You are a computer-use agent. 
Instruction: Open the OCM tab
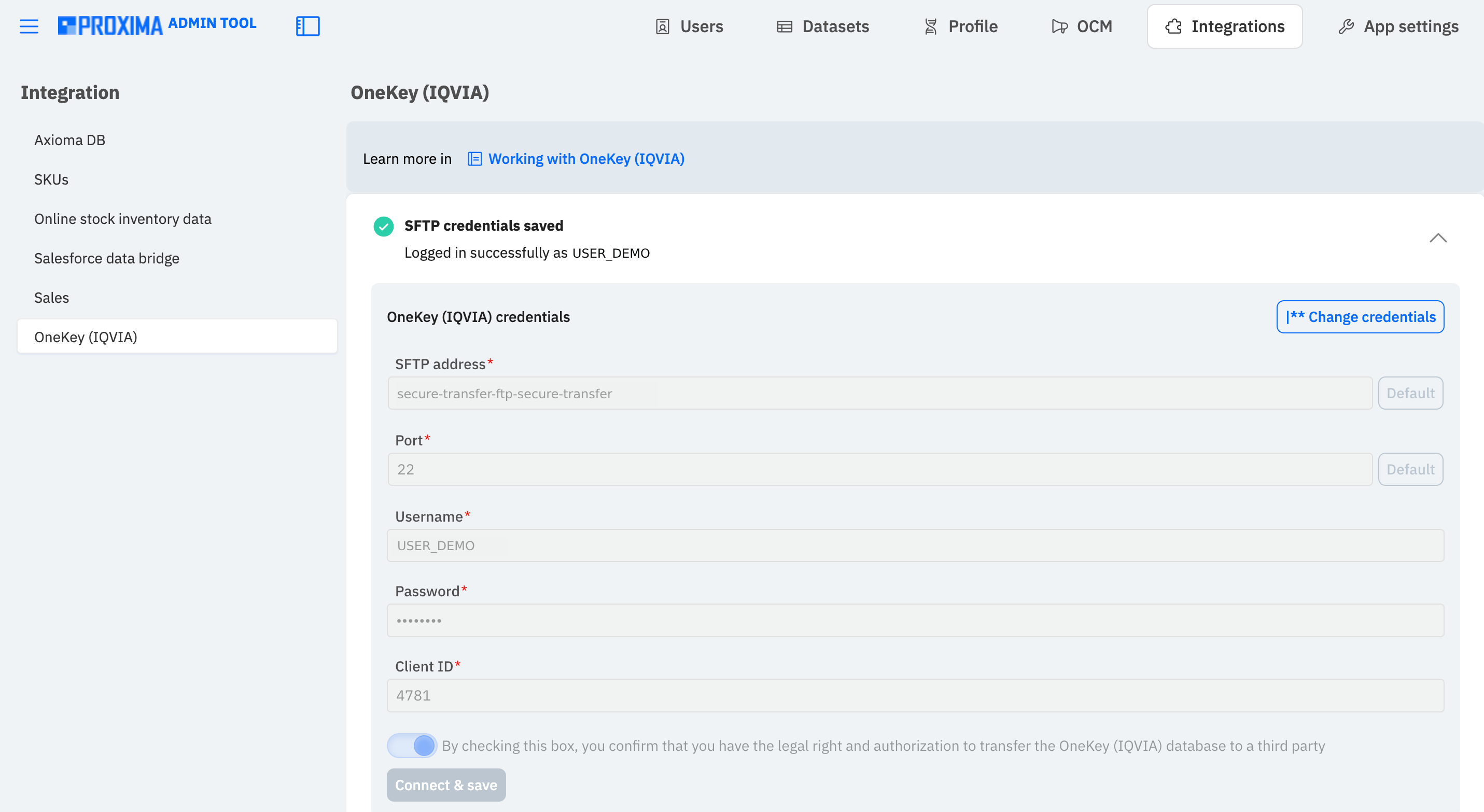tap(1082, 26)
